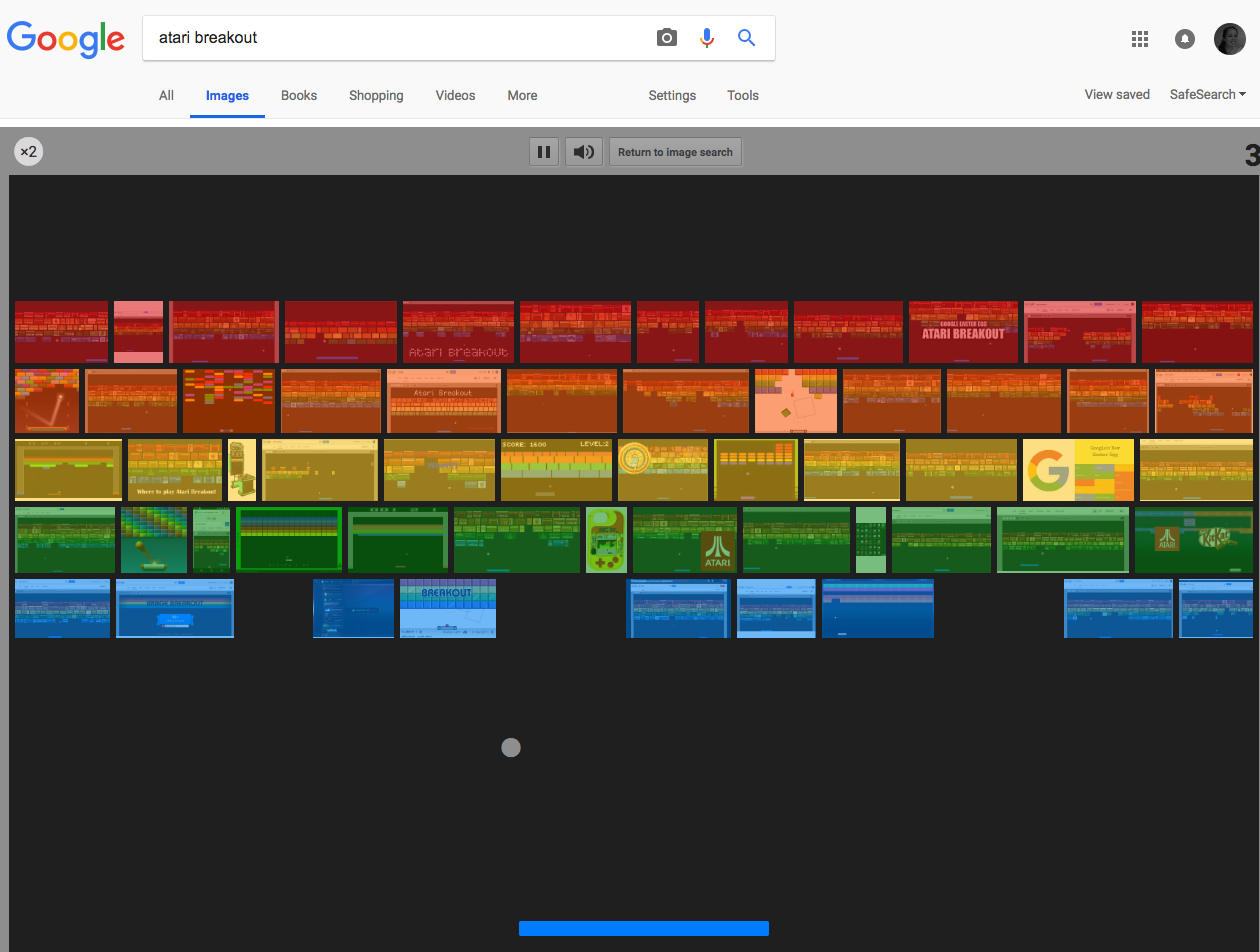Click the yellow brick with coin image
1260x952 pixels.
point(663,470)
